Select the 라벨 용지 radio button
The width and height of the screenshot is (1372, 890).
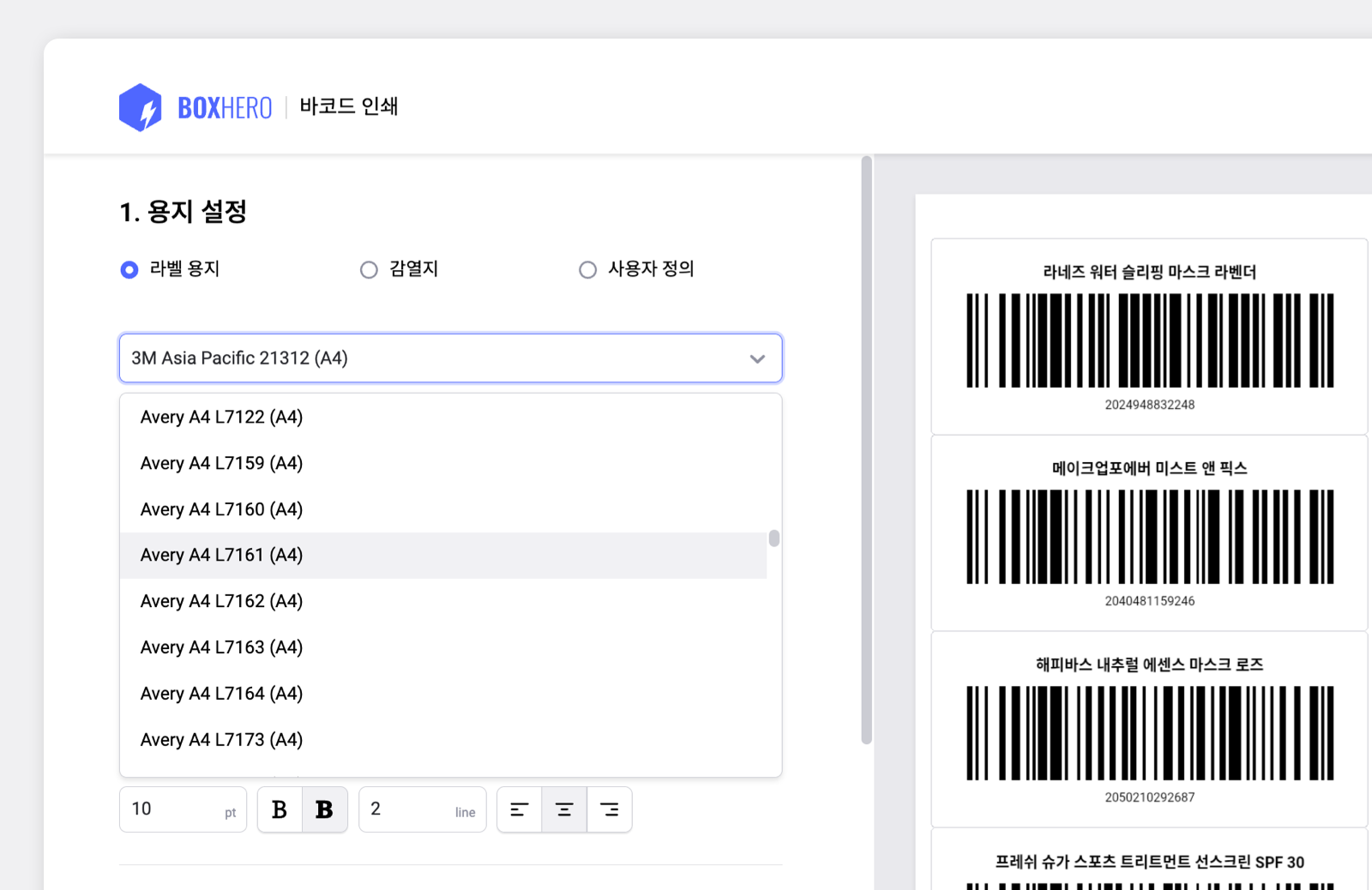(x=129, y=270)
